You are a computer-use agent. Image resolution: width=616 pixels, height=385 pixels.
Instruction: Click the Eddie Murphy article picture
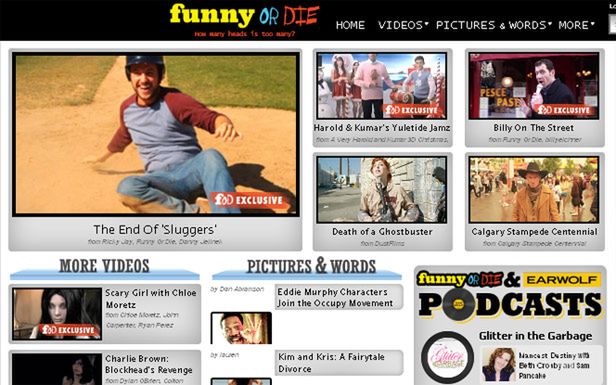coord(241,328)
